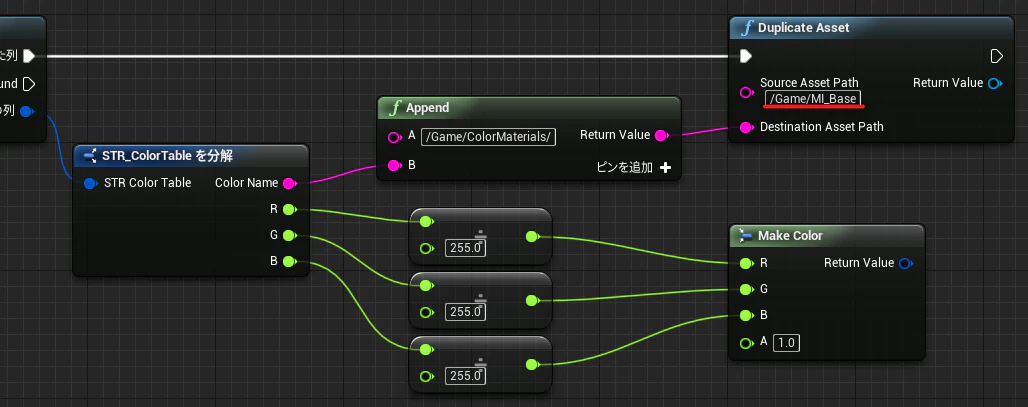Click Make Color G input pin
The height and width of the screenshot is (407, 1028).
pos(746,290)
